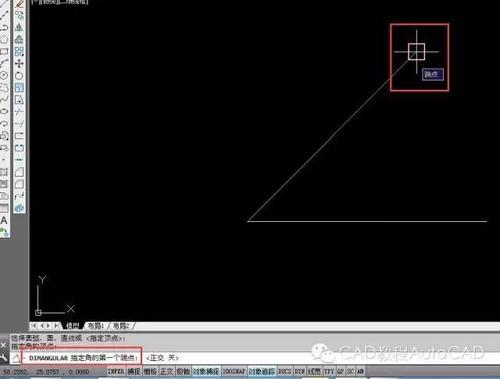
Task: Select the Stretch tool
Action: [19, 99]
